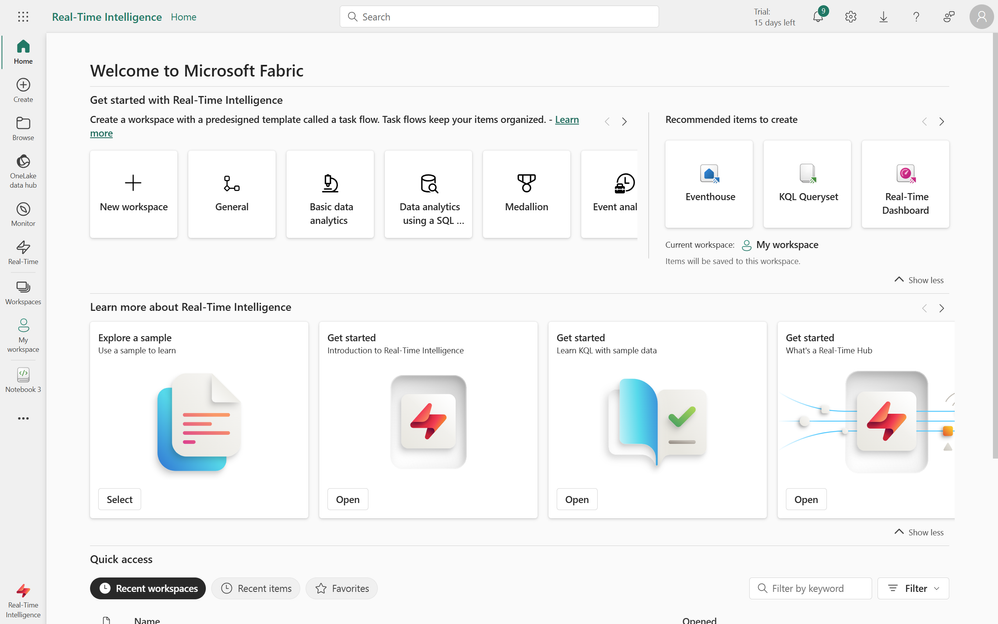Open the help question mark
This screenshot has width=998, height=624.
point(916,17)
